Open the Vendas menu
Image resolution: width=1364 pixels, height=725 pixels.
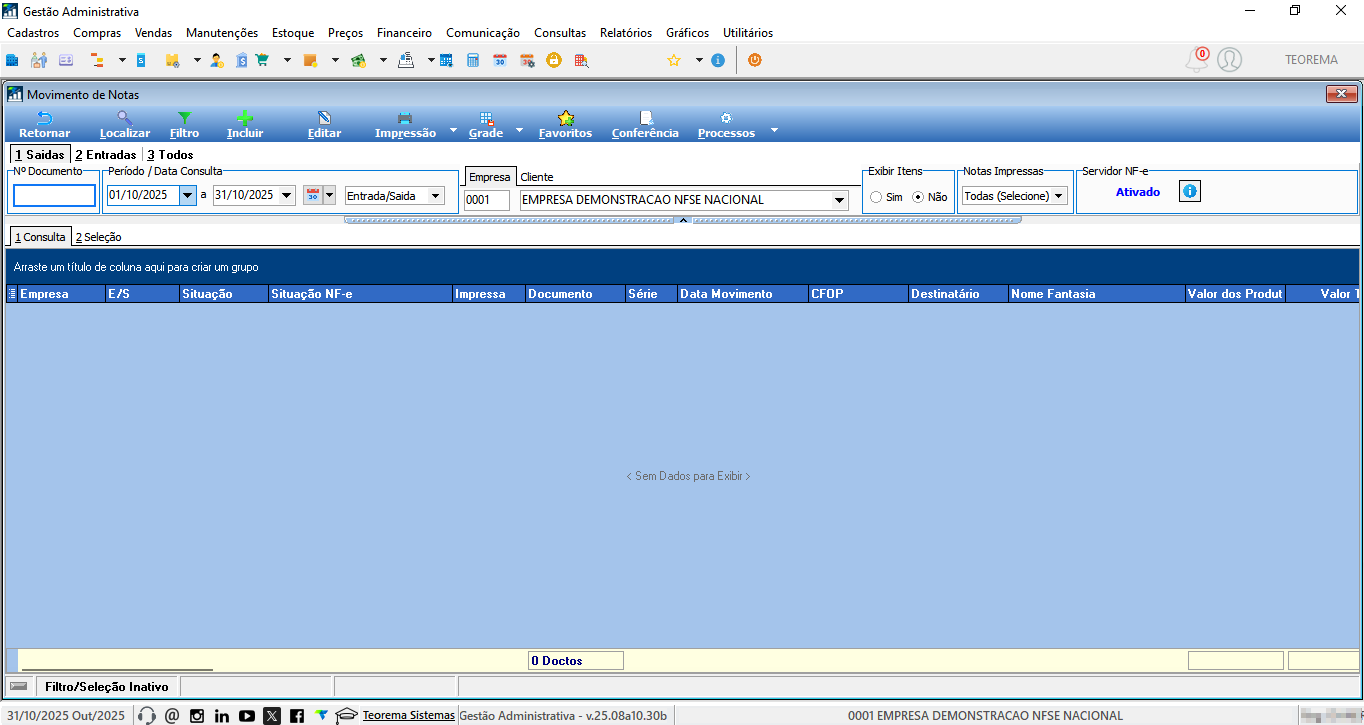153,33
